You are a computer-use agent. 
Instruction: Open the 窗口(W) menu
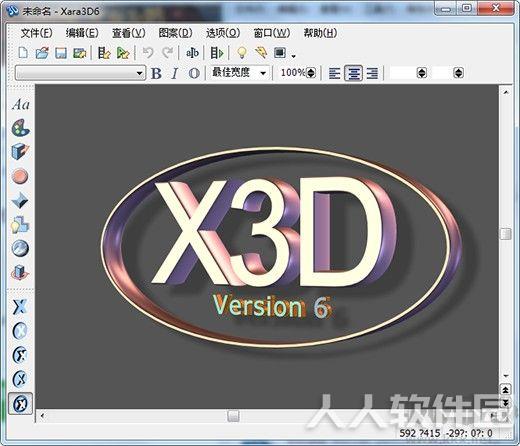coord(272,33)
